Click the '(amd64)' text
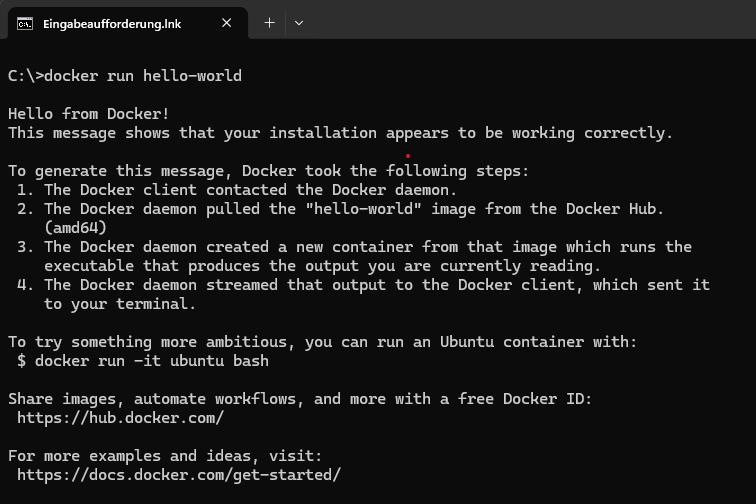 75,228
